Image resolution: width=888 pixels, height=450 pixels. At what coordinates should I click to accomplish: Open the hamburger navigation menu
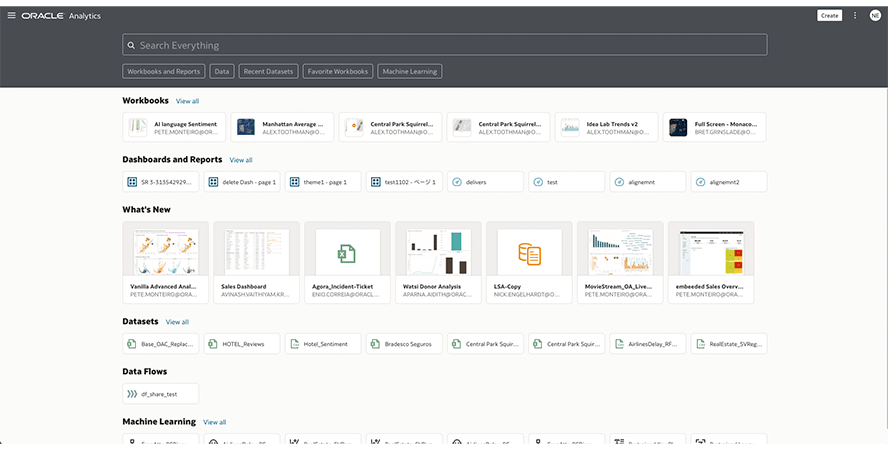coord(11,16)
